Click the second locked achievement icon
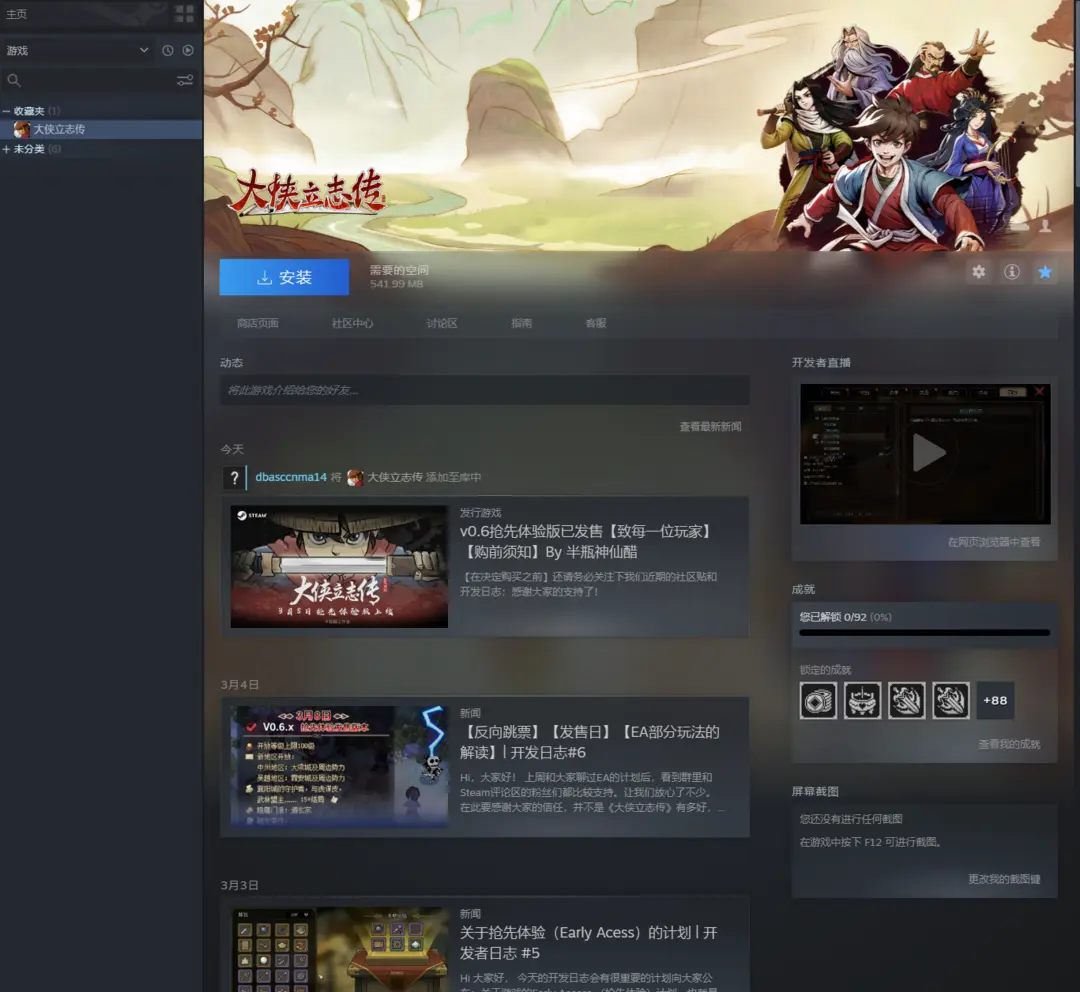Viewport: 1080px width, 992px height. (x=862, y=701)
